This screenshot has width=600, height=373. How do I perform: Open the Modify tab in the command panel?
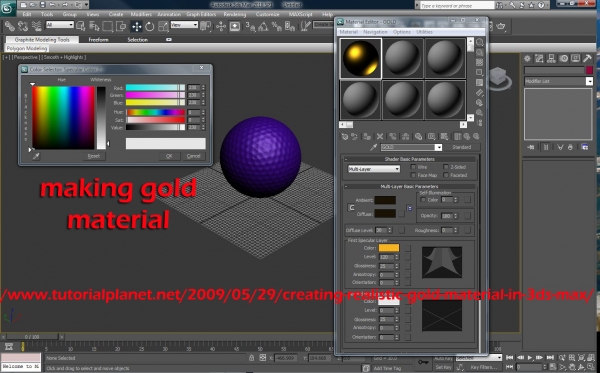coord(539,59)
